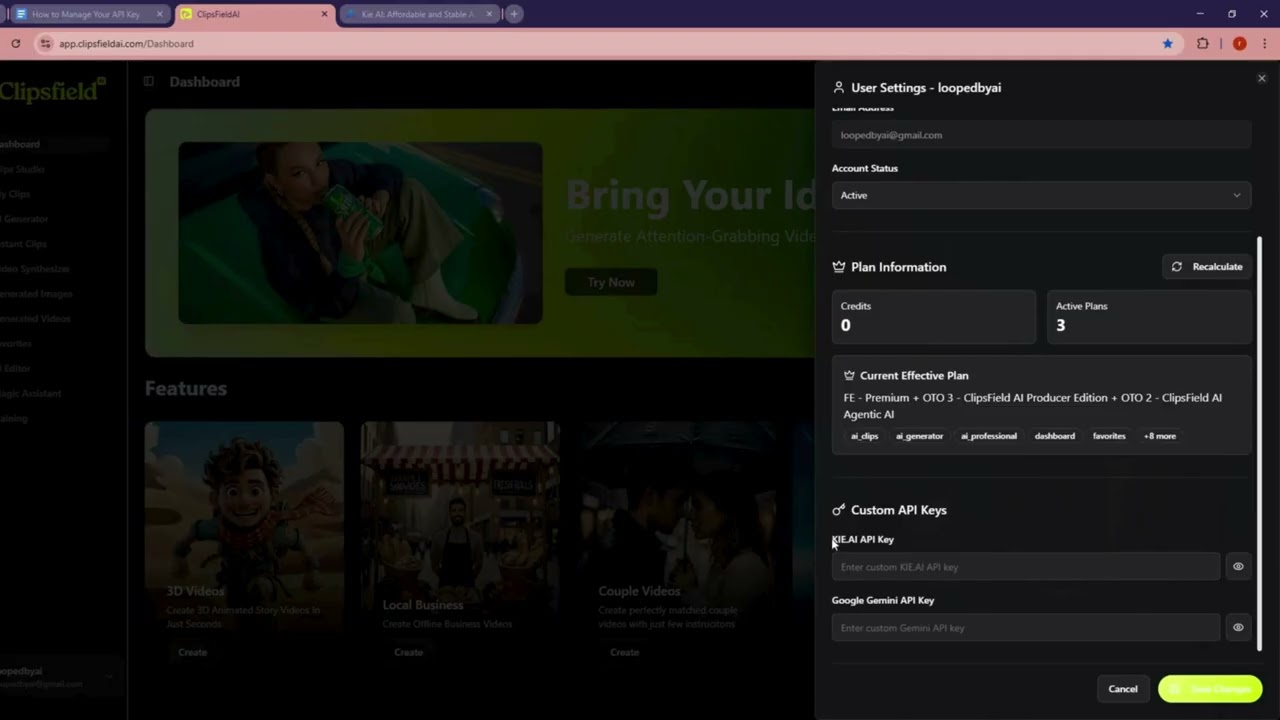Create a Couple Videos project
This screenshot has width=1280, height=720.
point(624,652)
